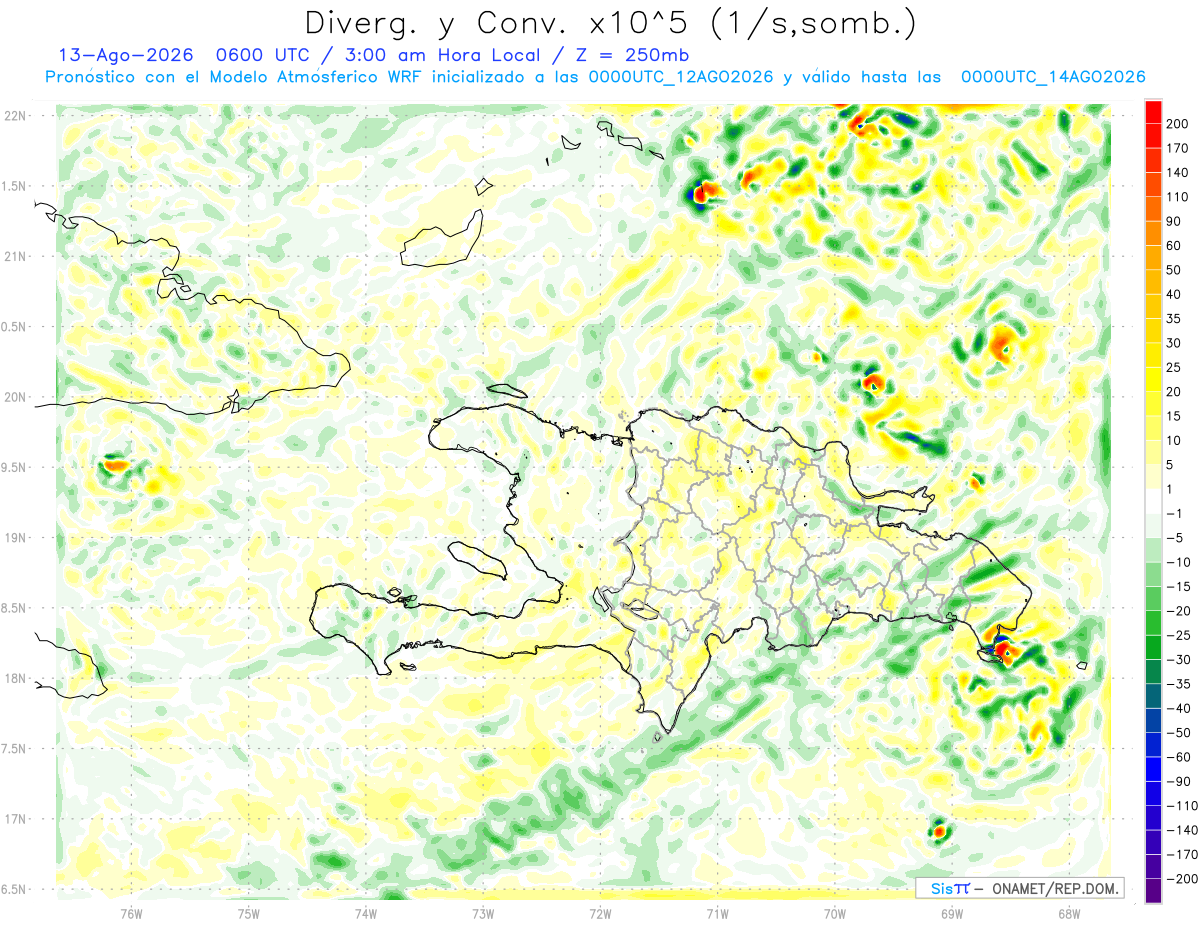The image size is (1200, 927).
Task: Click the 22N latitude axis label
Action: [14, 116]
